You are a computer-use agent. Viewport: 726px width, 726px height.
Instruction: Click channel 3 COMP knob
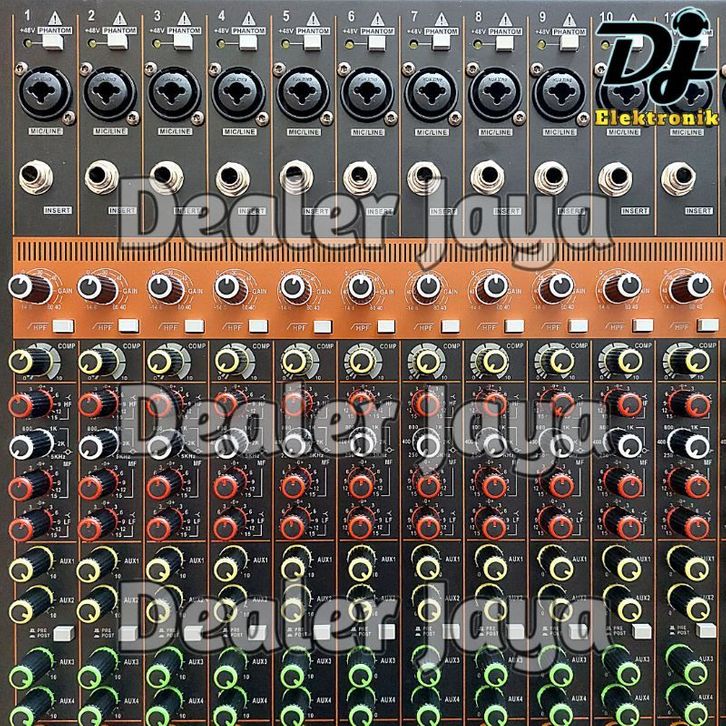click(x=165, y=359)
